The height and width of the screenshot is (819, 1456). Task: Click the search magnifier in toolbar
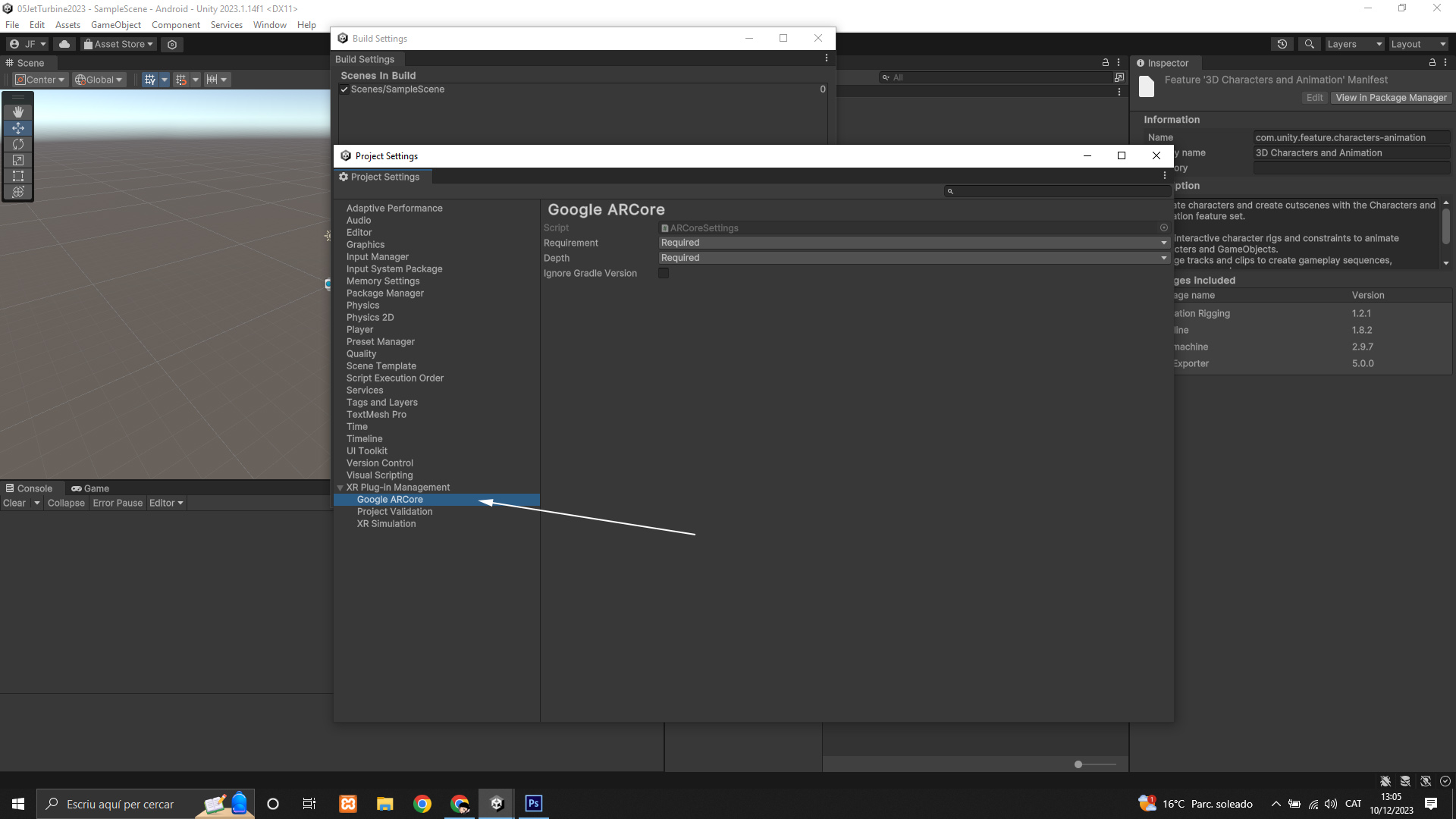point(1309,44)
